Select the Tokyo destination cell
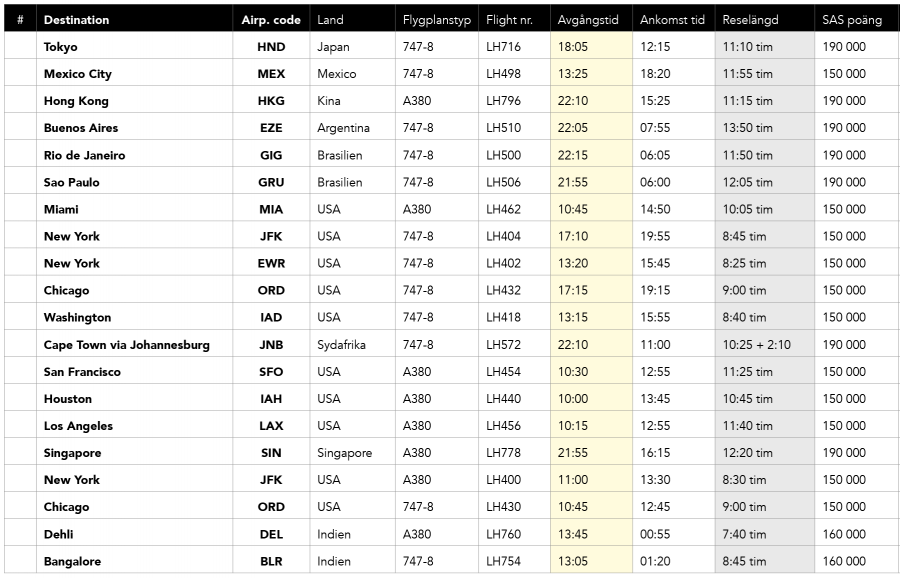The image size is (900, 578). pyautogui.click(x=61, y=47)
